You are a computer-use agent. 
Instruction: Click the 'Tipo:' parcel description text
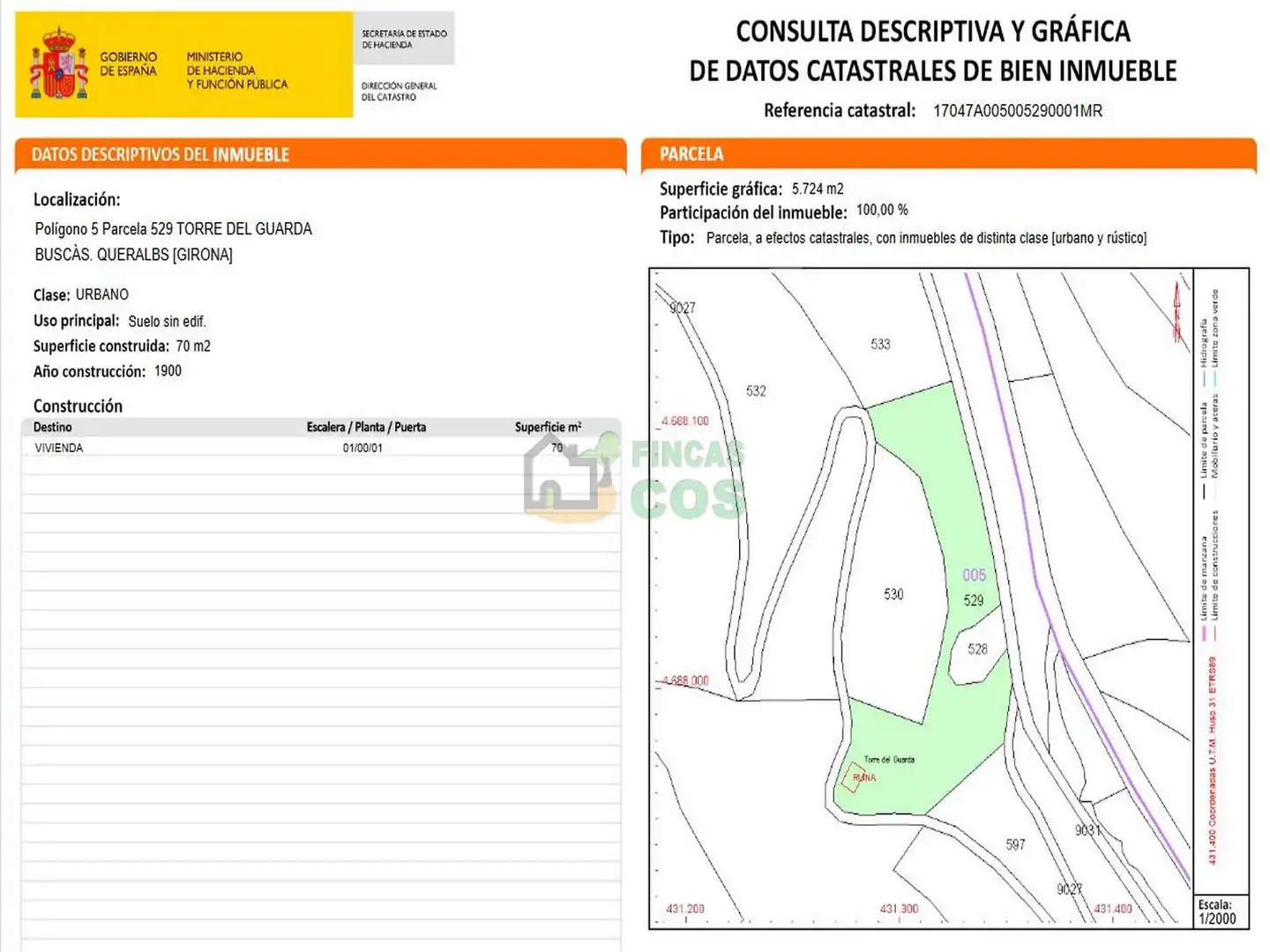(926, 238)
